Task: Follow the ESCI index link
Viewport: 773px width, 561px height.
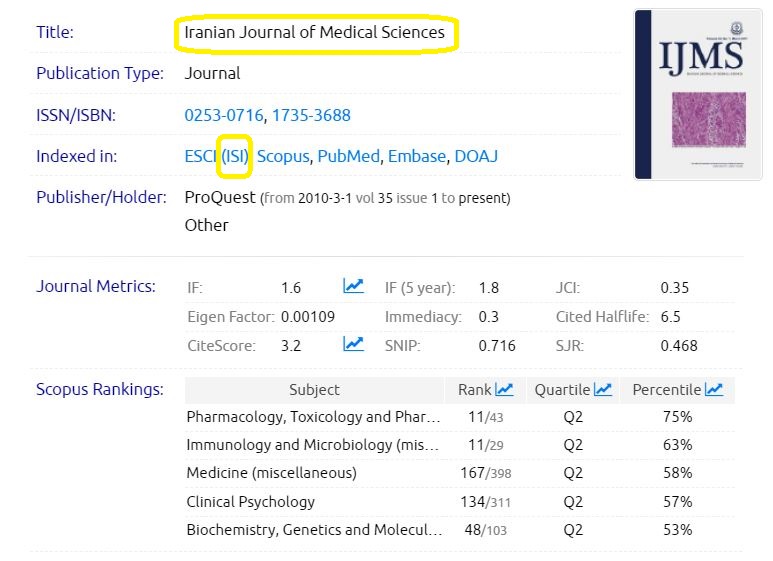Action: click(200, 156)
